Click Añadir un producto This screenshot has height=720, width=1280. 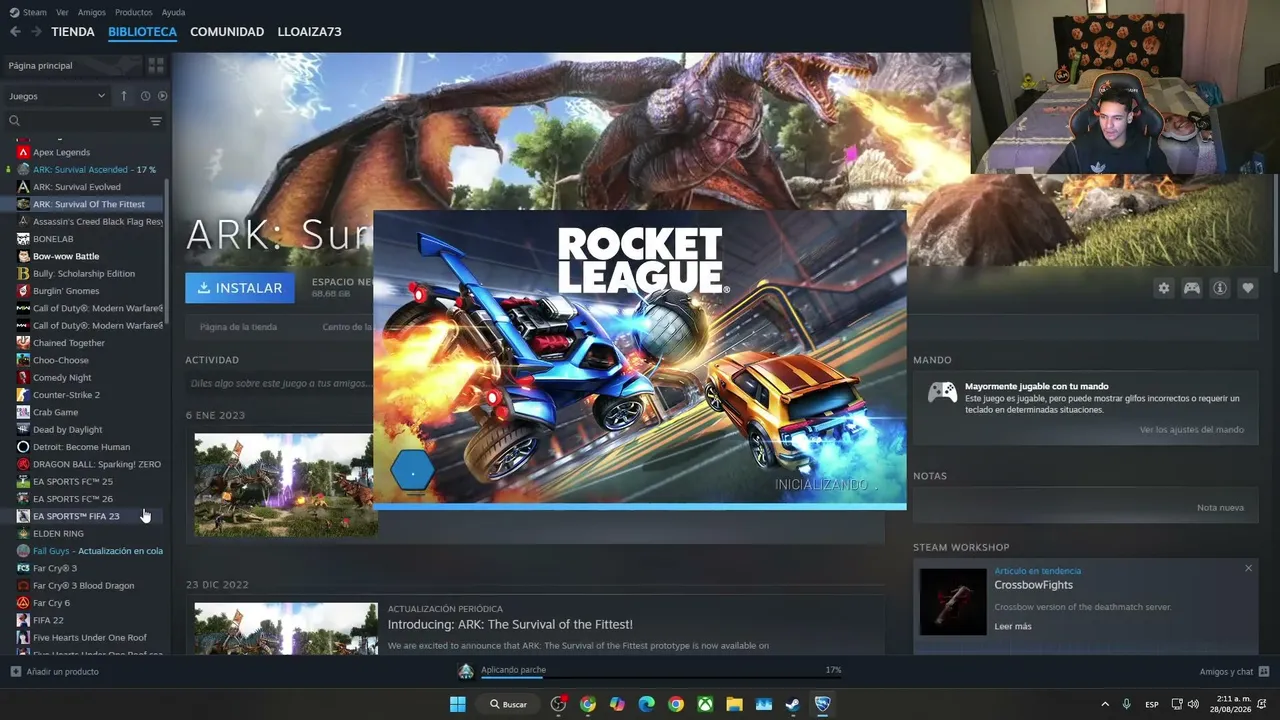click(55, 672)
